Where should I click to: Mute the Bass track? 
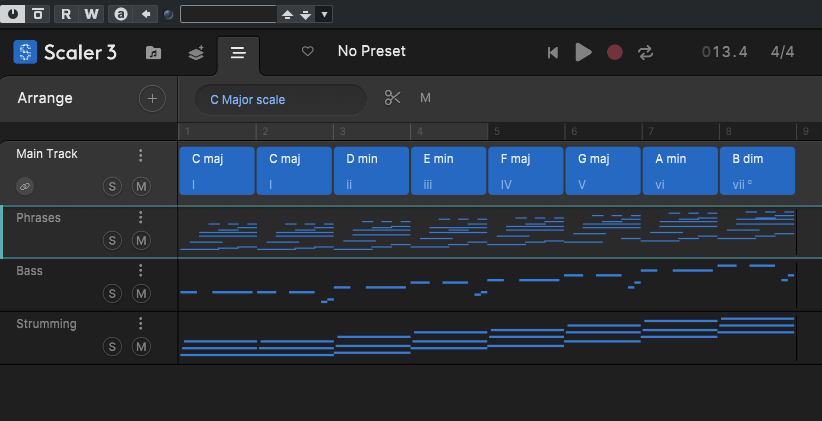141,293
